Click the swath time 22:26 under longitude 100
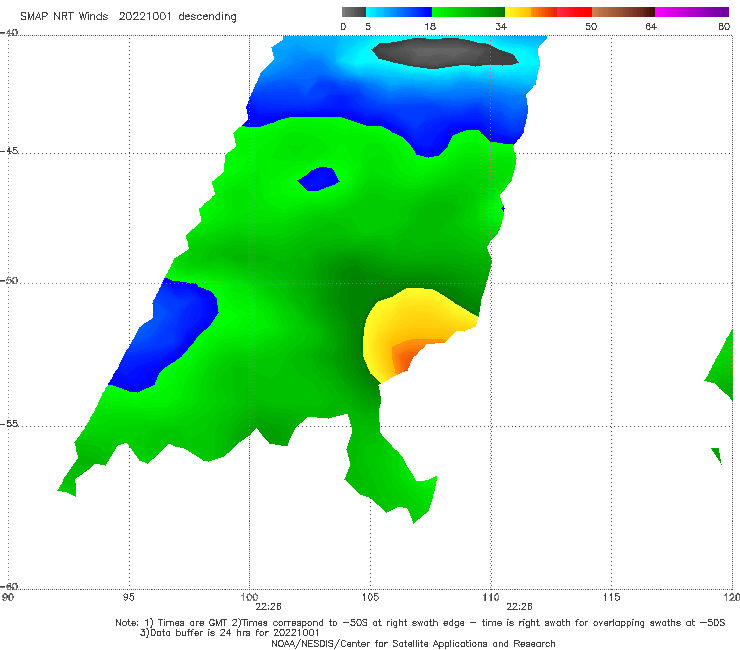Screen dimensions: 740x650 [x=269, y=607]
